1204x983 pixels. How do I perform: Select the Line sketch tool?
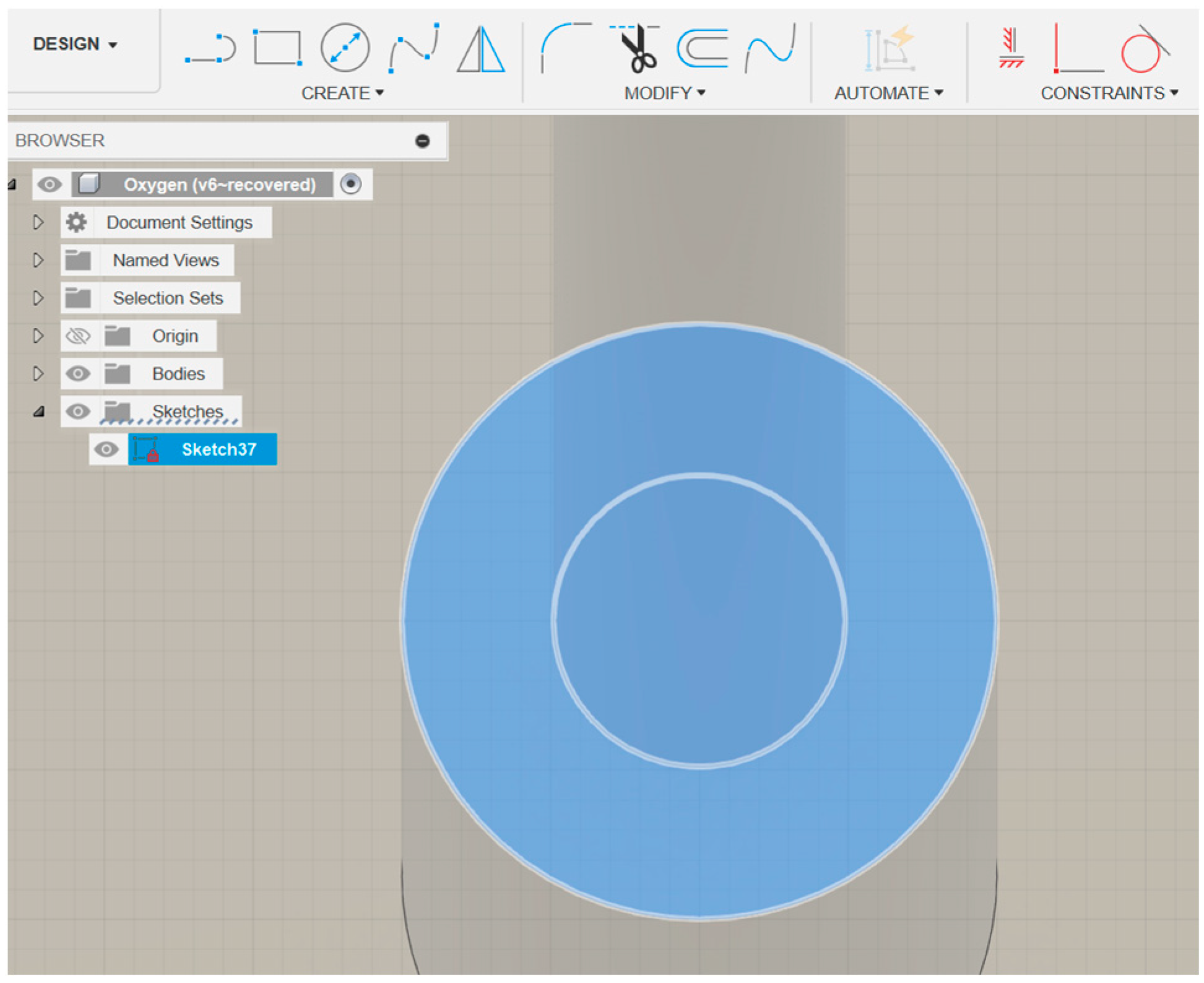point(210,48)
